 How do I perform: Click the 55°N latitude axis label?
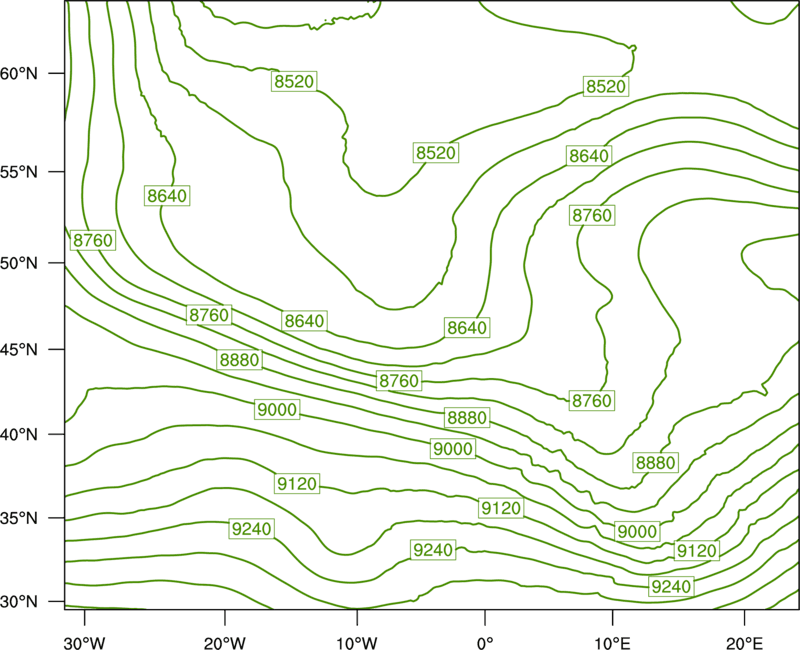tap(19, 171)
